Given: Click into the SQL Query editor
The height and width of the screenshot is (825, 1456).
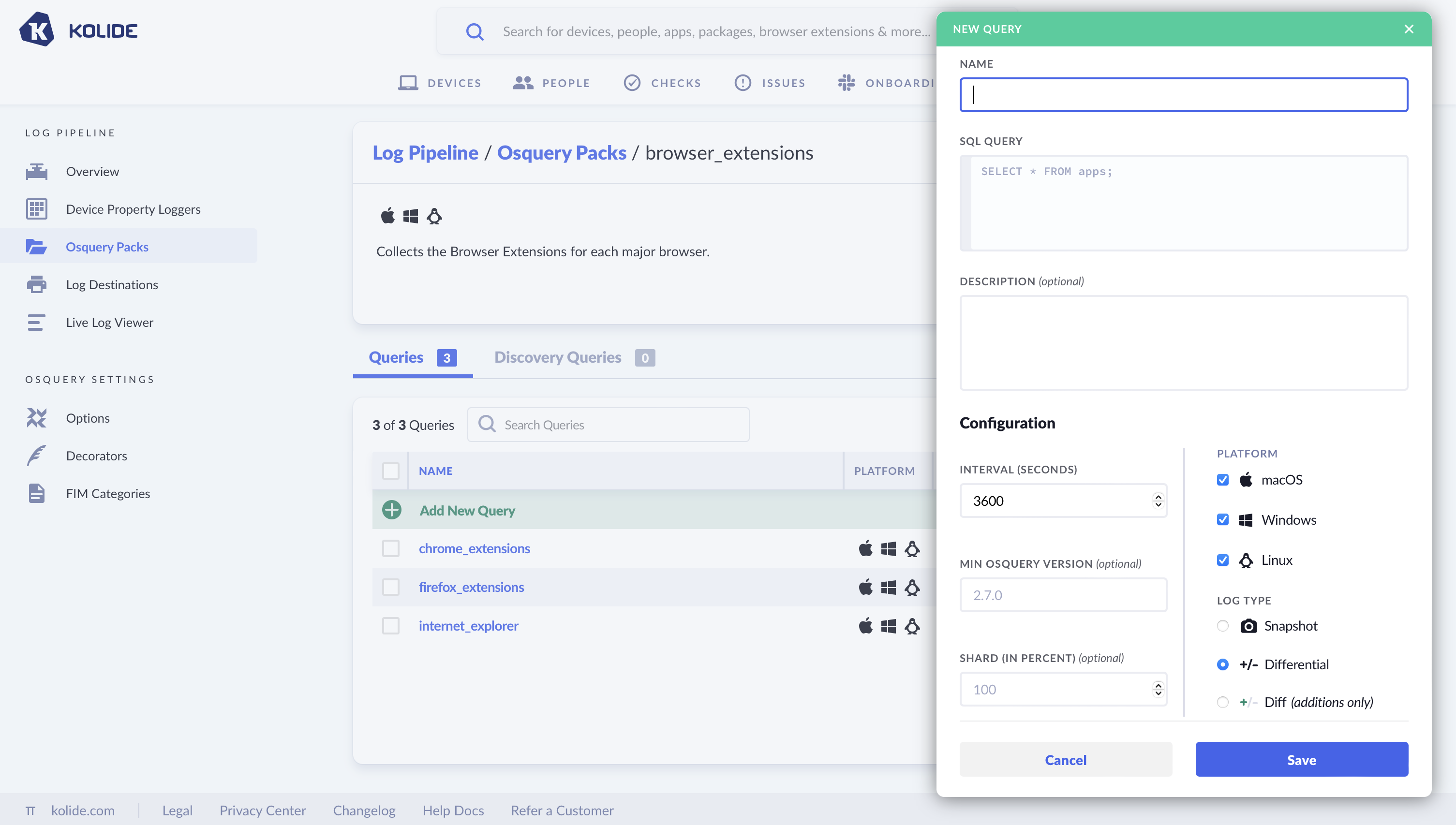Looking at the screenshot, I should (x=1185, y=204).
